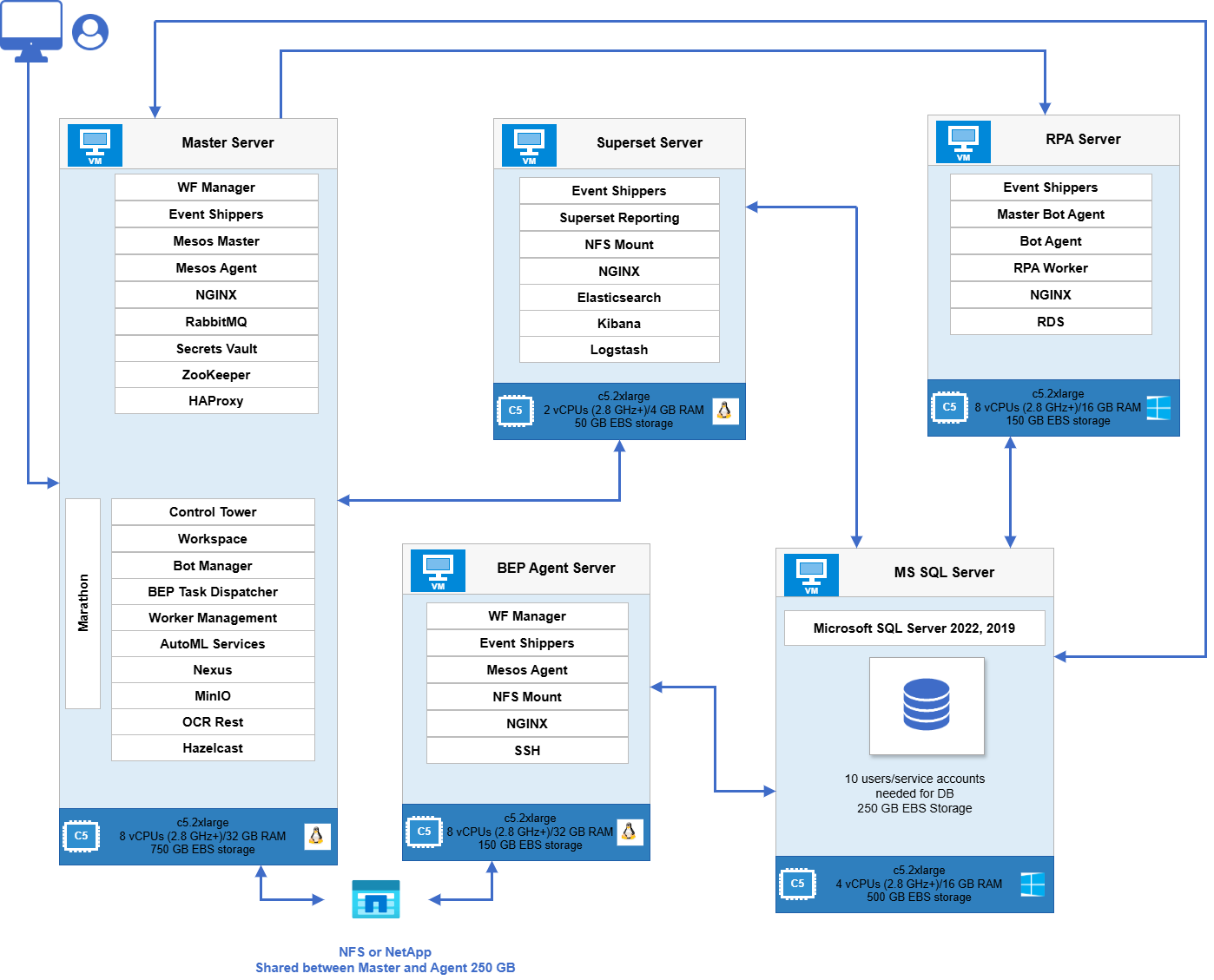Viewport: 1214px width, 980px height.
Task: Select the MS SQL Server title
Action: click(944, 573)
